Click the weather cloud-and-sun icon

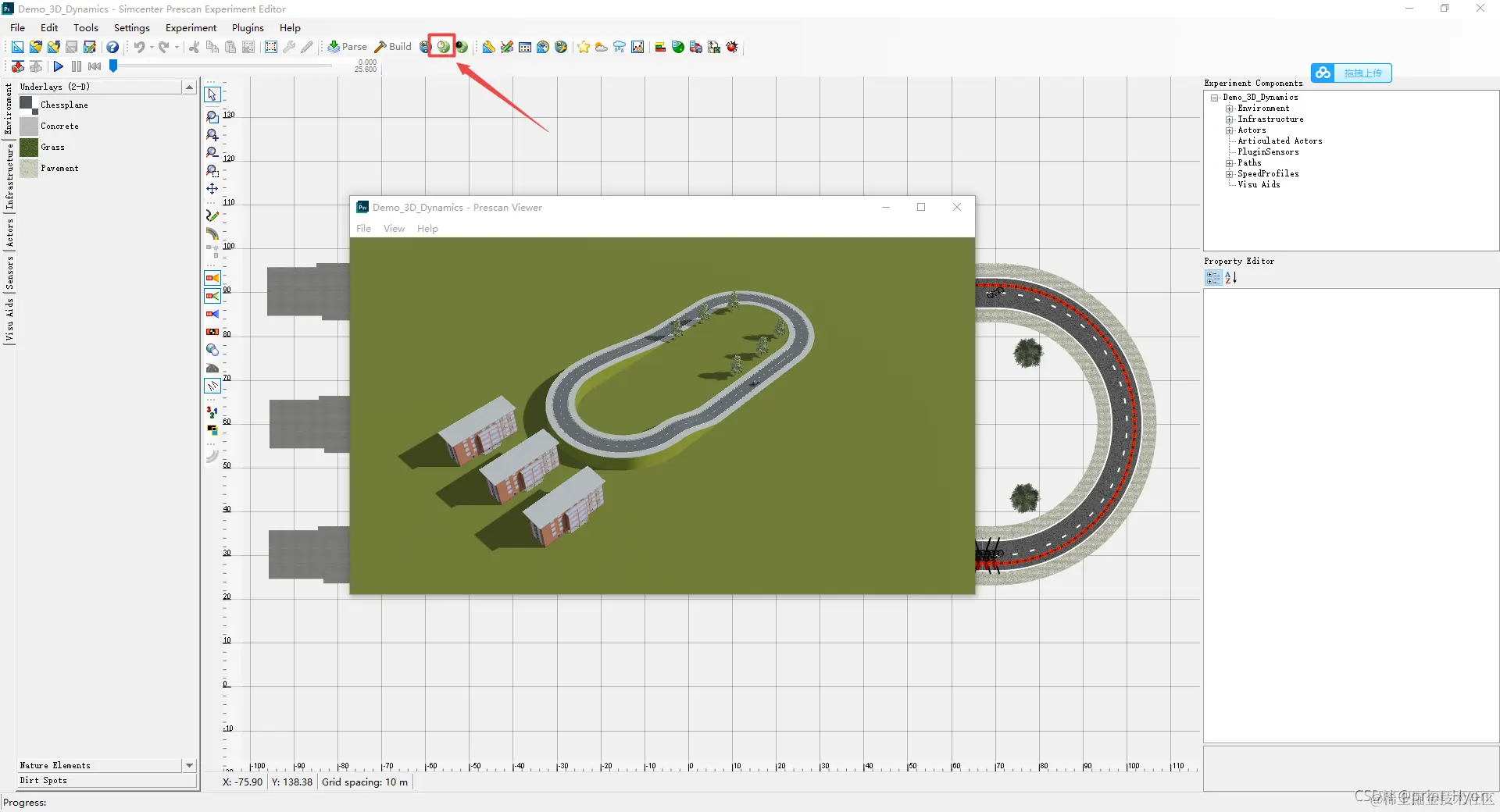[x=601, y=47]
